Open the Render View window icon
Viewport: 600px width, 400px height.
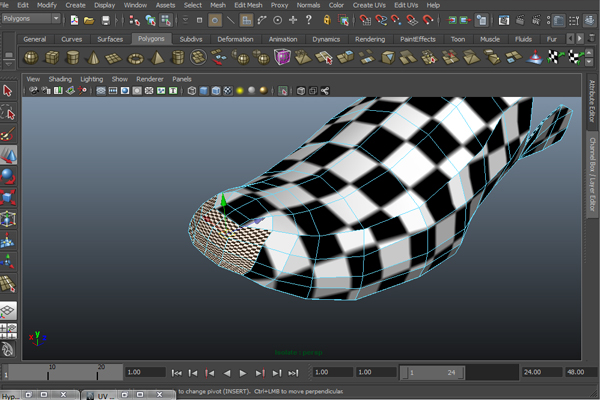[x=504, y=20]
